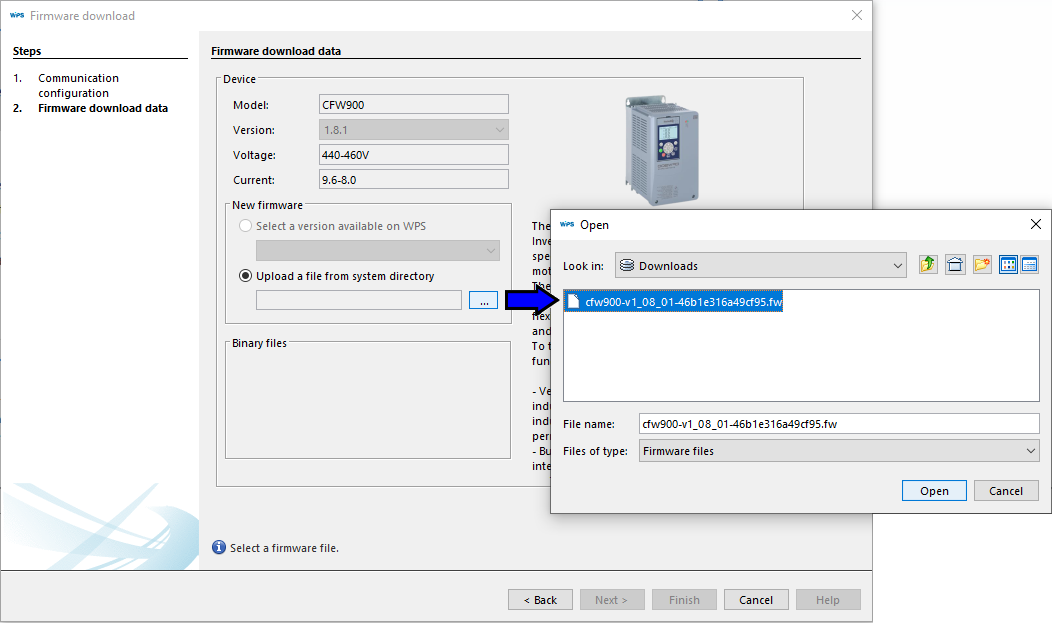Click the browse '...' button
1052x623 pixels.
tap(483, 301)
